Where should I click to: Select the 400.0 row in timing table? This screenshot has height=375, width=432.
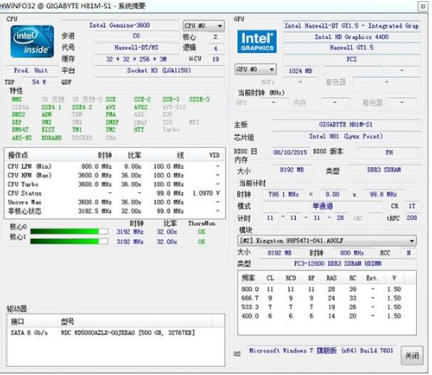[327, 316]
